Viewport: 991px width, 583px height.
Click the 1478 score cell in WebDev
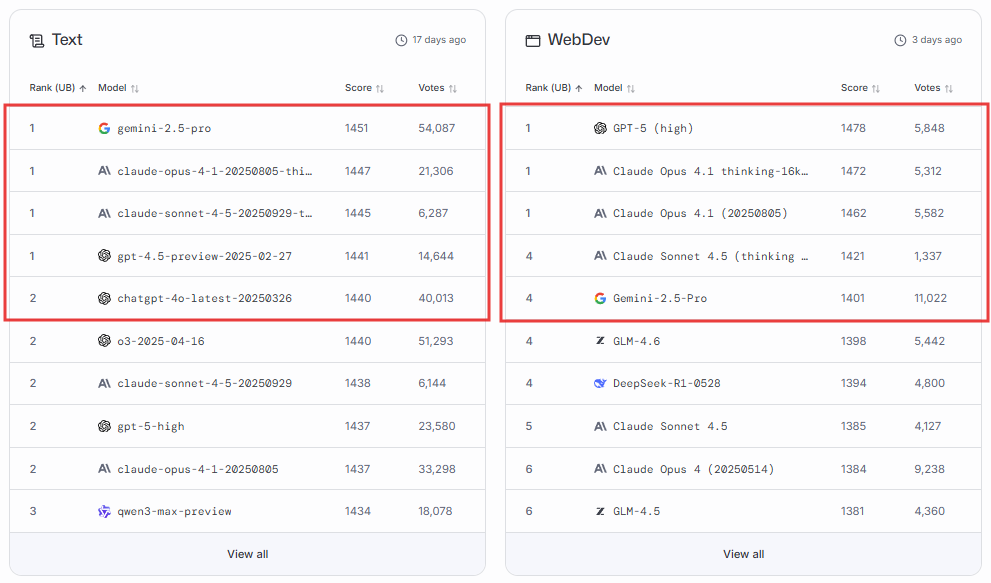pos(853,128)
